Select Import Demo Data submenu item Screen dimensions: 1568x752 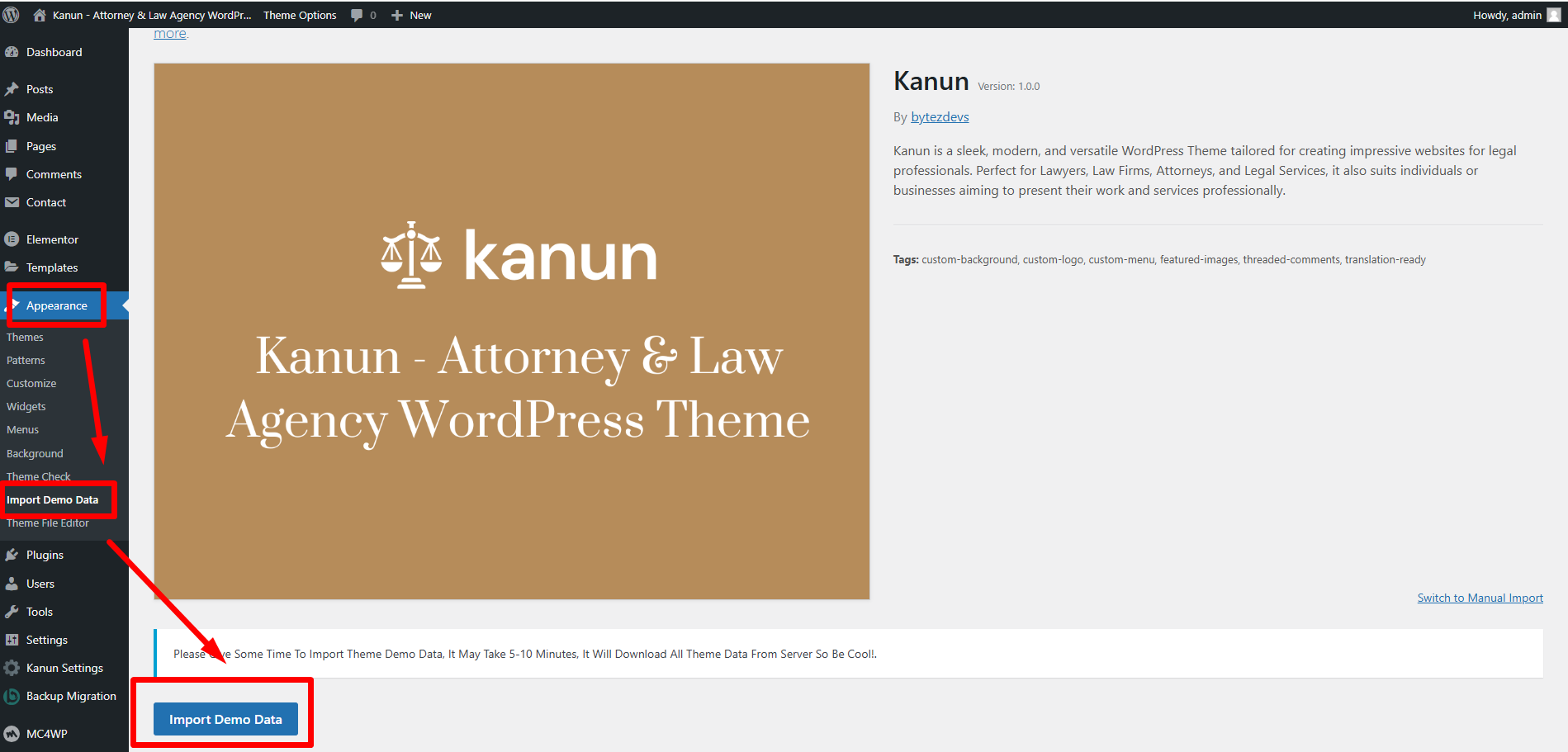click(52, 499)
